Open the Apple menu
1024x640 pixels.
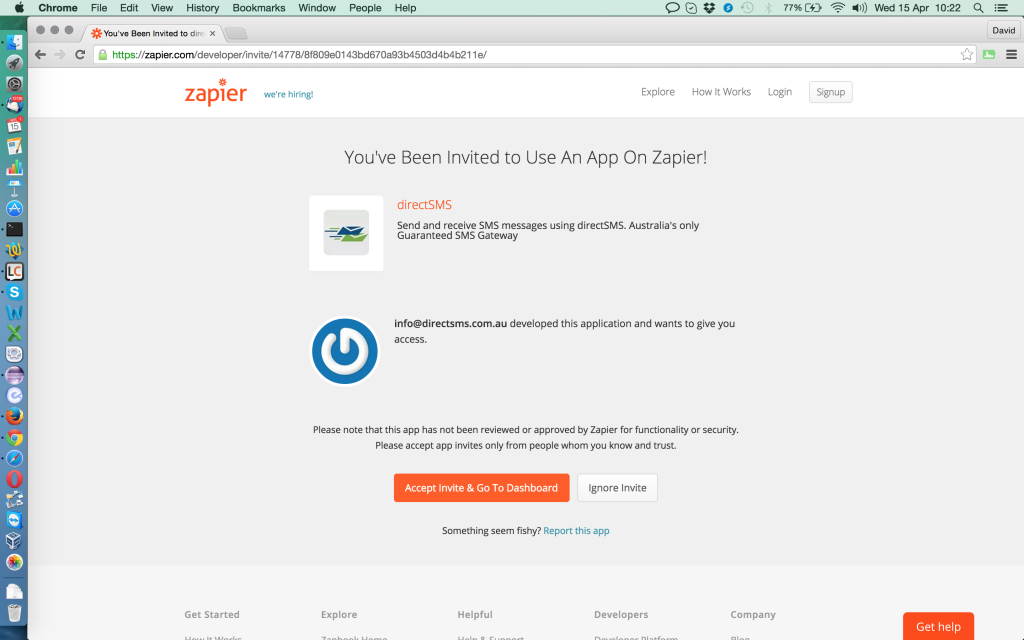(19, 8)
